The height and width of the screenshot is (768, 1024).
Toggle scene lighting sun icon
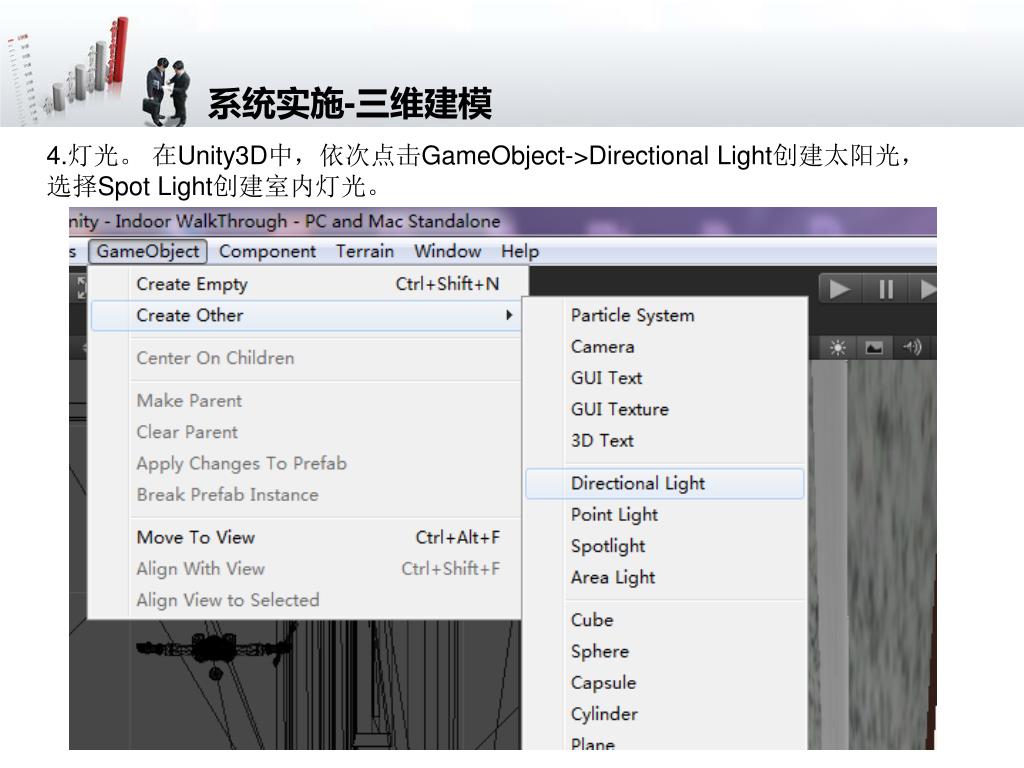[838, 347]
